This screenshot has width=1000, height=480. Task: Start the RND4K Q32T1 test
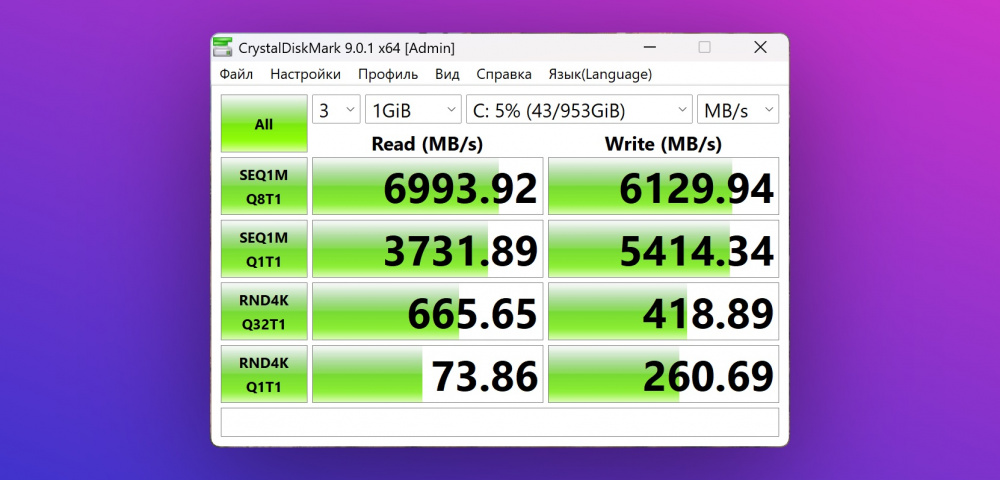tap(264, 311)
